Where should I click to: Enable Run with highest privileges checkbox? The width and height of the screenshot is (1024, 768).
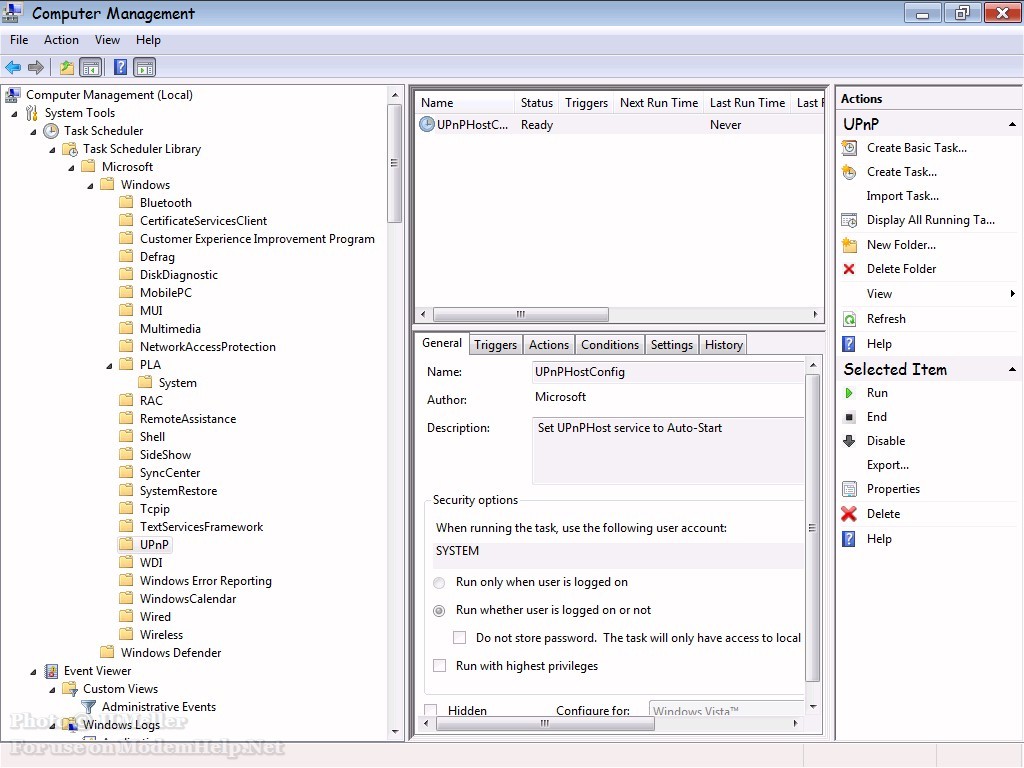tap(440, 665)
